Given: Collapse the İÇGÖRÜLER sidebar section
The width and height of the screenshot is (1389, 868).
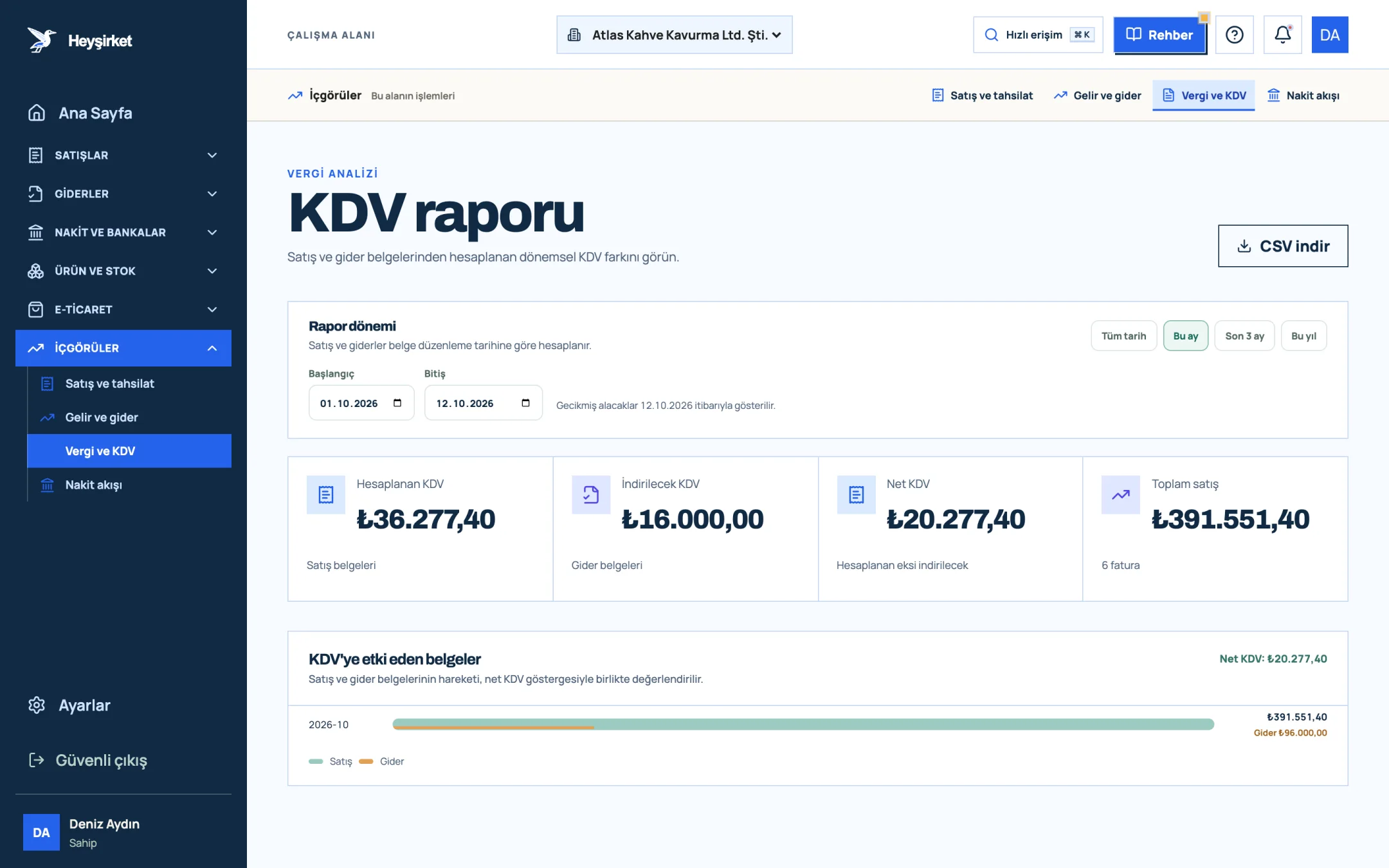Looking at the screenshot, I should point(123,348).
